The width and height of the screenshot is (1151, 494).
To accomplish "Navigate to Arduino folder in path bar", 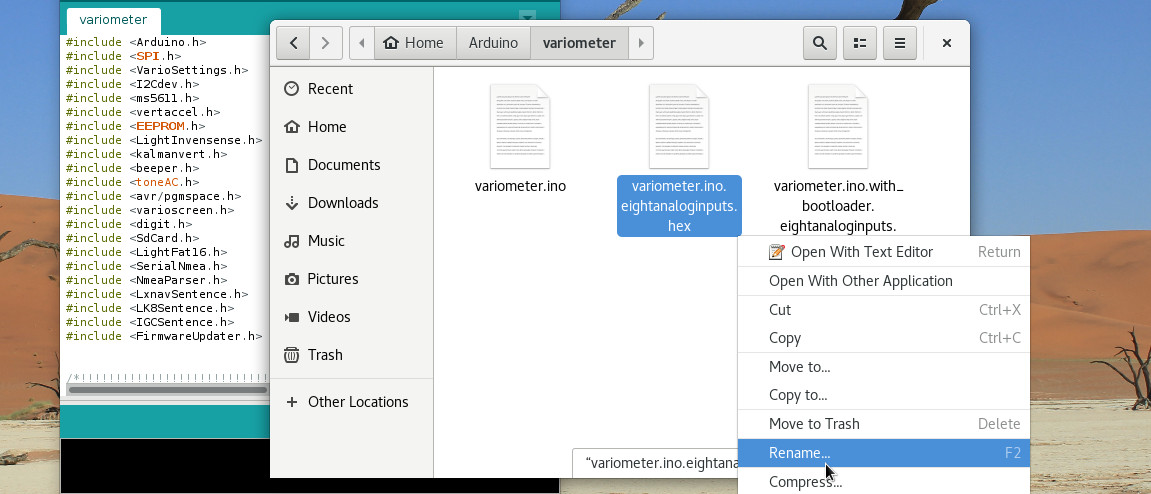I will pyautogui.click(x=493, y=43).
